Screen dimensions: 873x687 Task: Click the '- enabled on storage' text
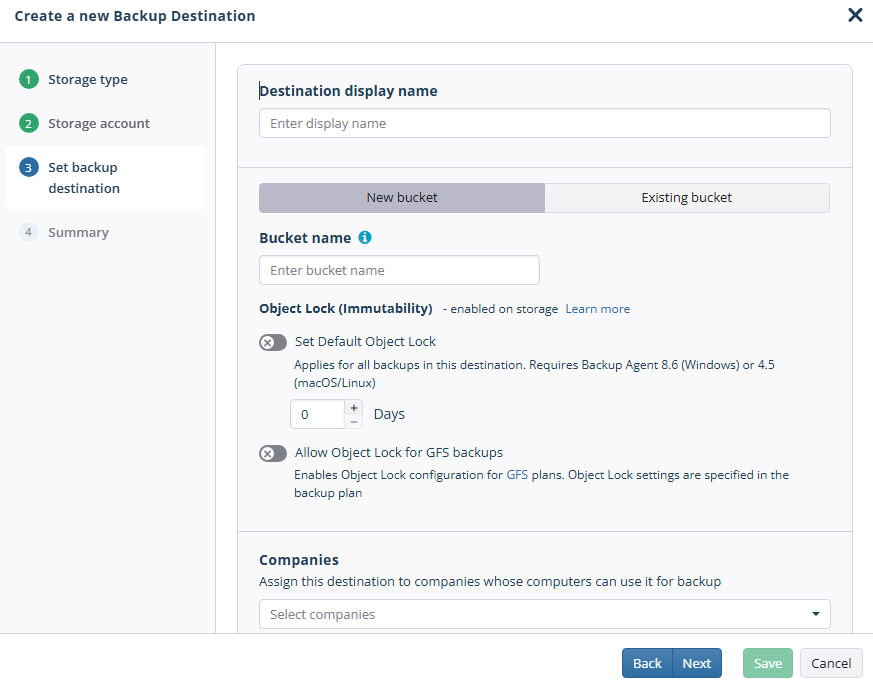(x=501, y=309)
